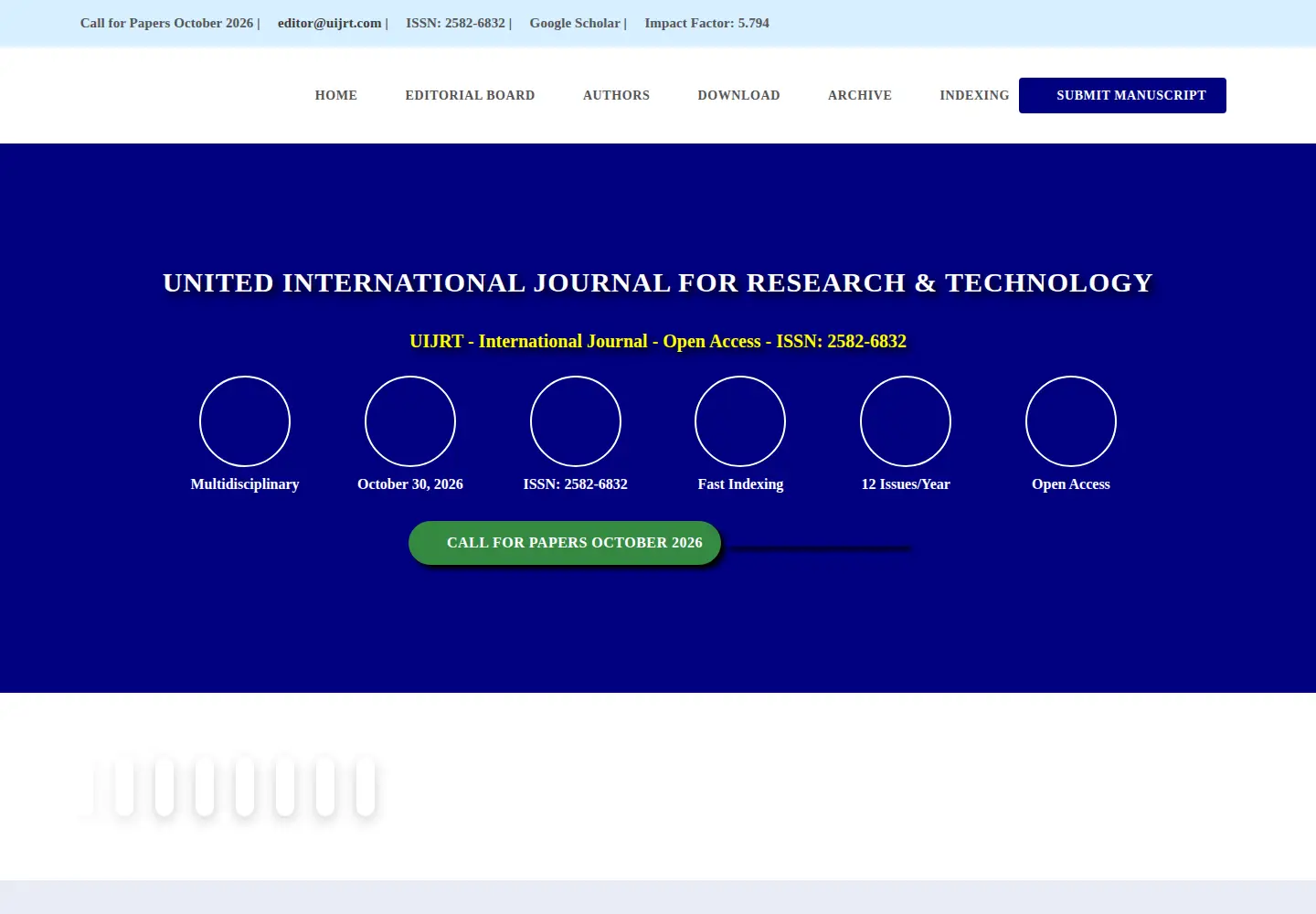Image resolution: width=1316 pixels, height=914 pixels.
Task: Click Call for Papers October 2026 green button
Action: 565,543
